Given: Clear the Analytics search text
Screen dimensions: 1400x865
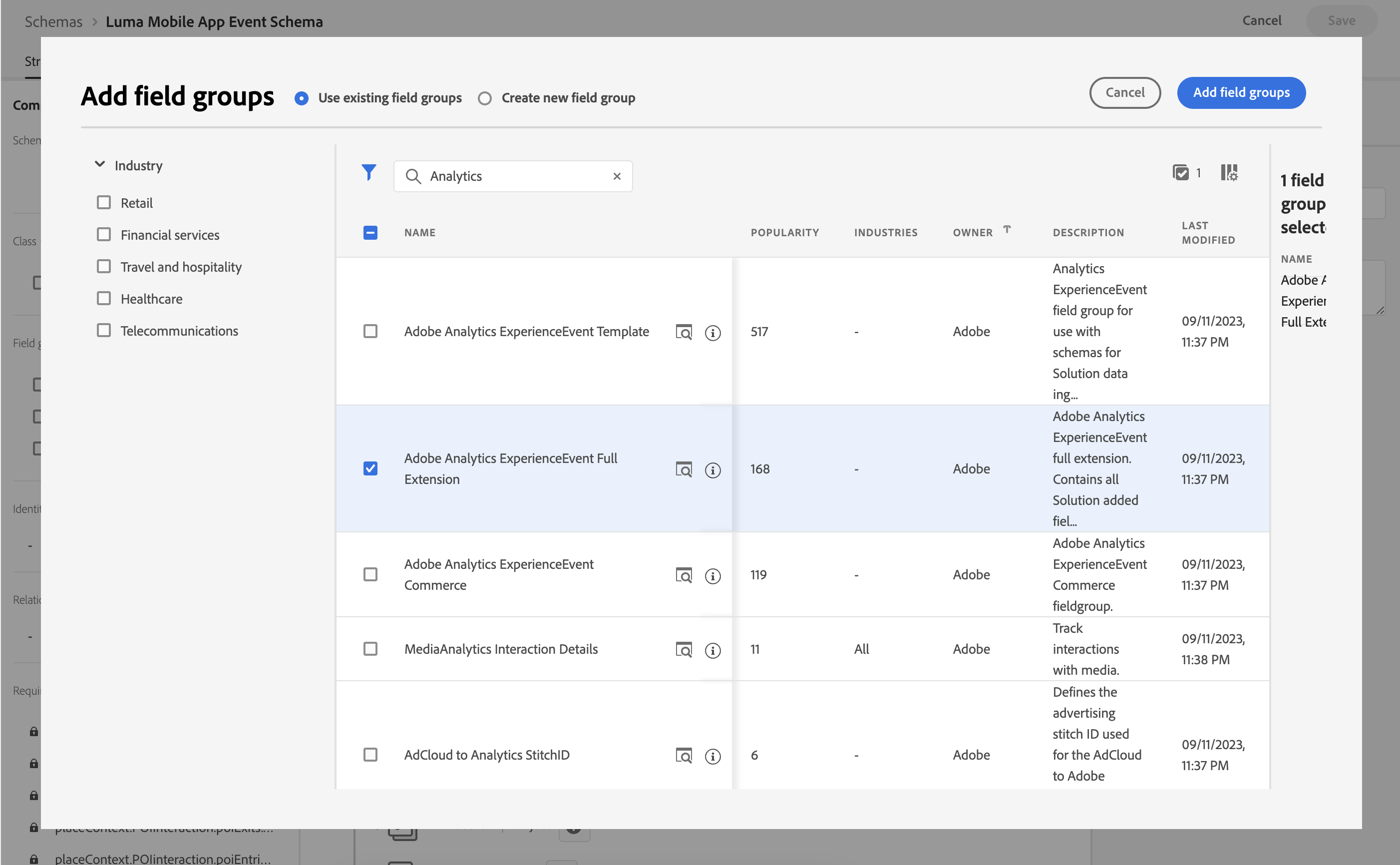Looking at the screenshot, I should [617, 176].
